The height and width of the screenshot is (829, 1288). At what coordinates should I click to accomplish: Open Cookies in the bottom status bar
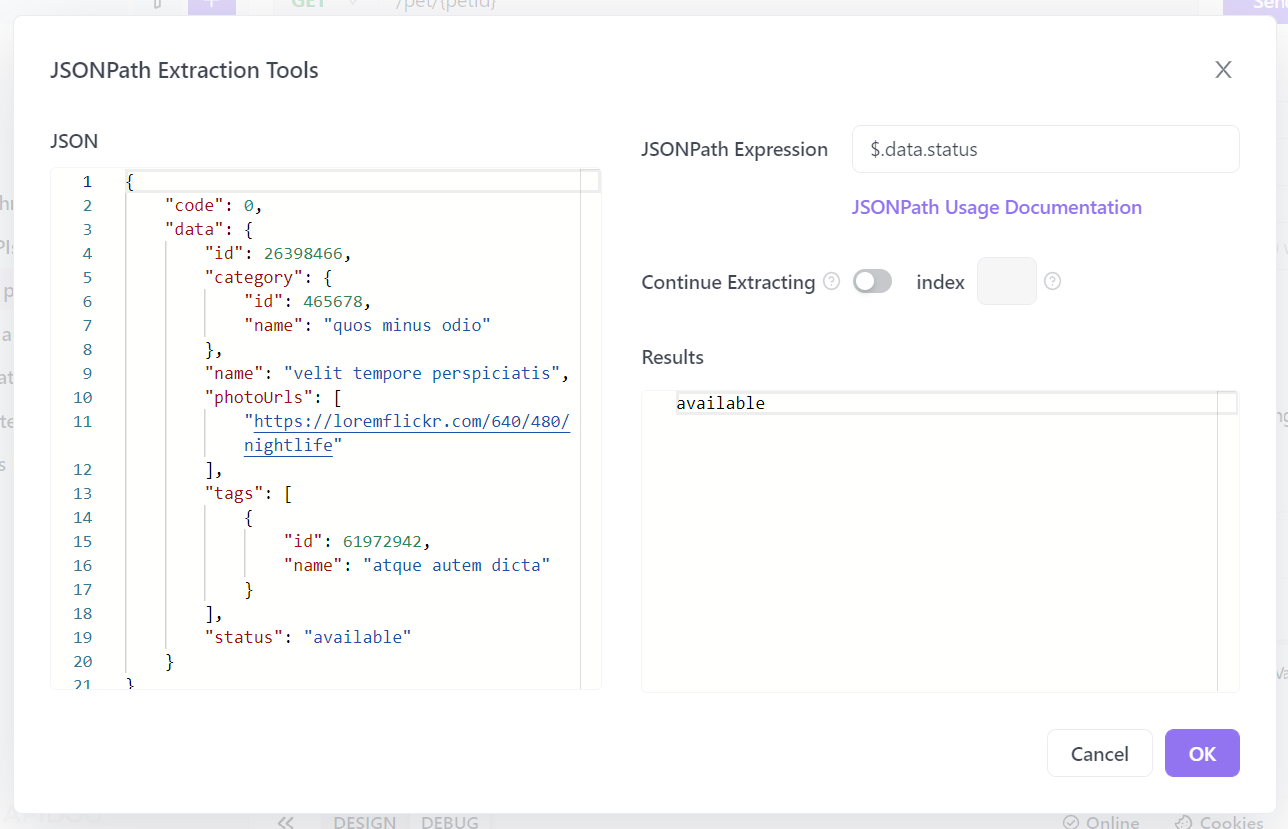click(1219, 822)
